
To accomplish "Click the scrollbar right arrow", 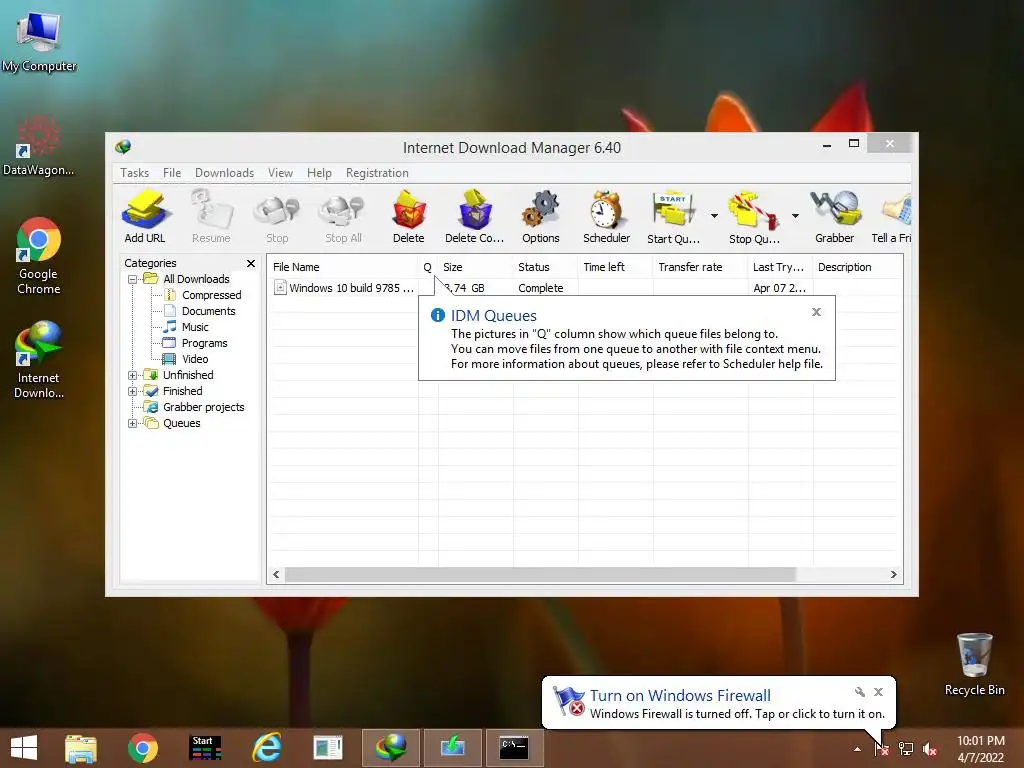I will click(x=893, y=575).
